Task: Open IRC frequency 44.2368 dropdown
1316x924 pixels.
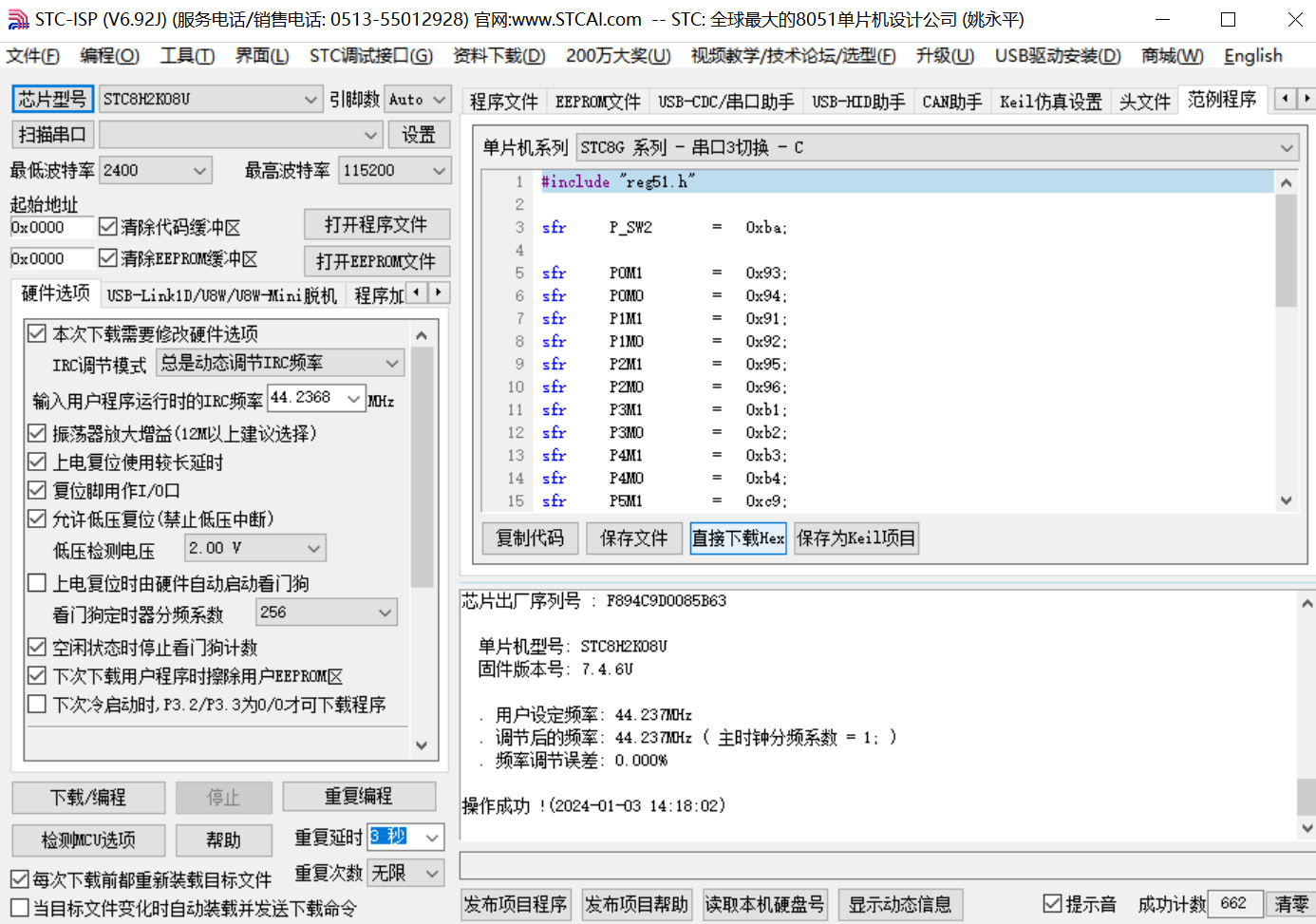Action: pyautogui.click(x=316, y=398)
